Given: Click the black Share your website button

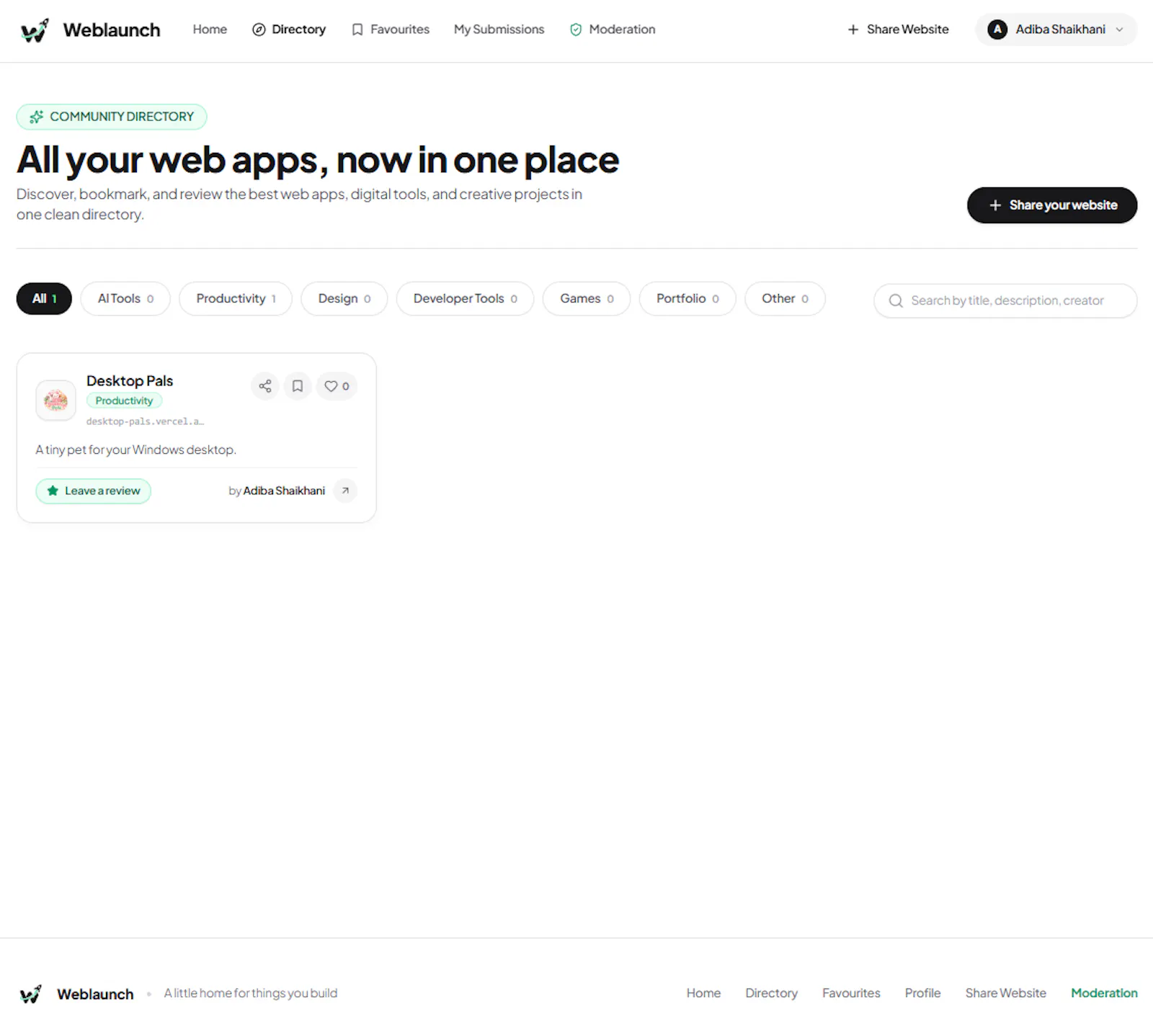Looking at the screenshot, I should point(1052,205).
